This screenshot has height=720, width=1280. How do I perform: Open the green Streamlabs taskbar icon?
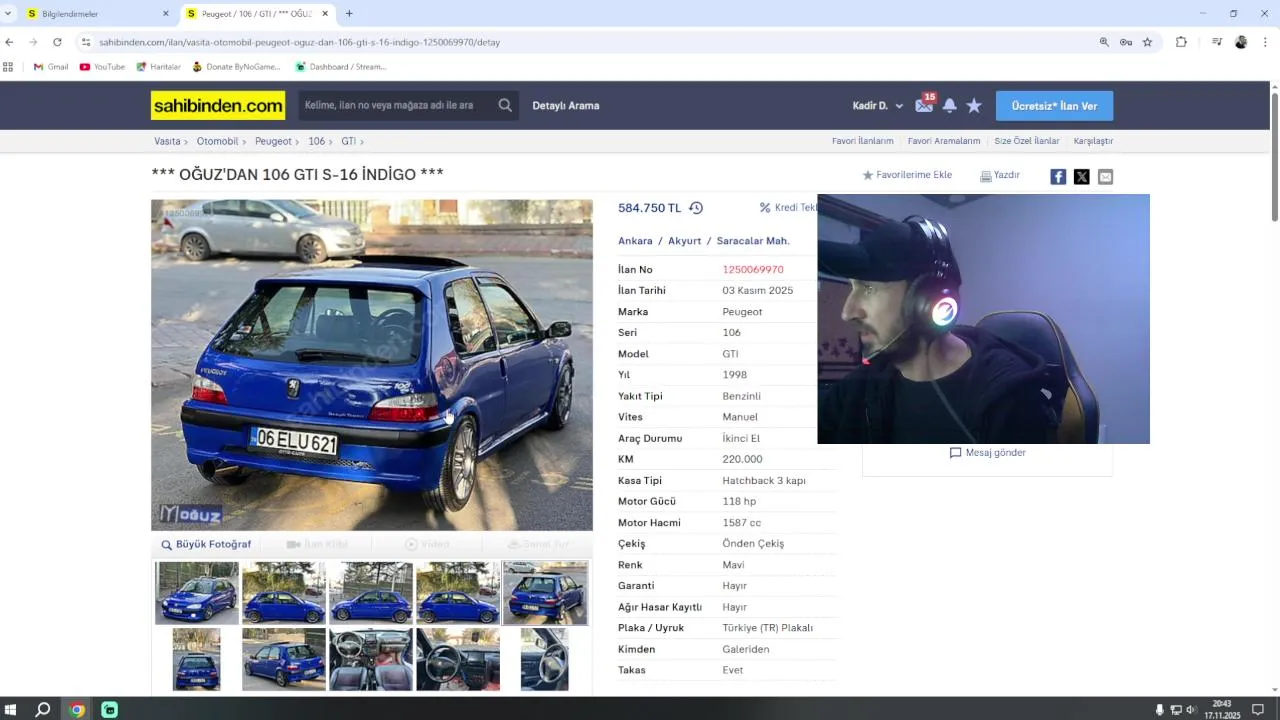[110, 710]
